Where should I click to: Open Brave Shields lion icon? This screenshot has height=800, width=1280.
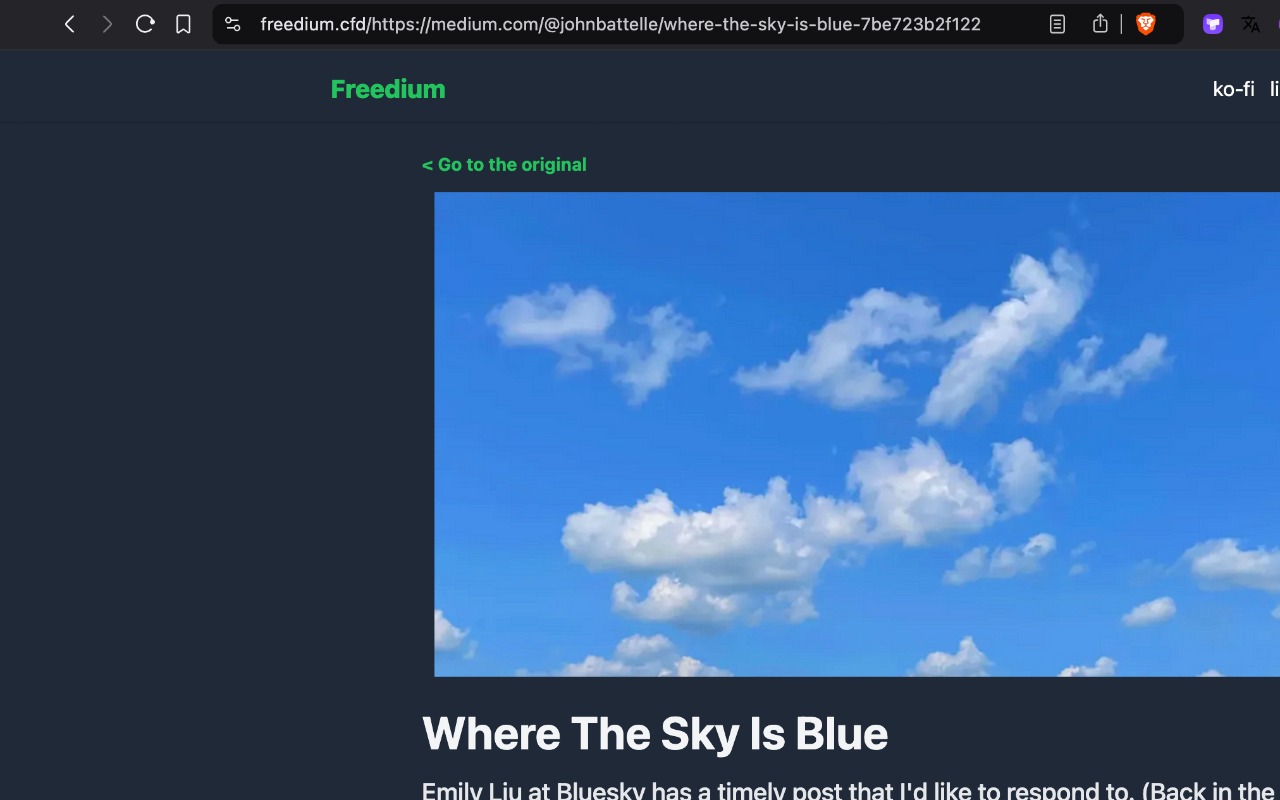tap(1146, 24)
